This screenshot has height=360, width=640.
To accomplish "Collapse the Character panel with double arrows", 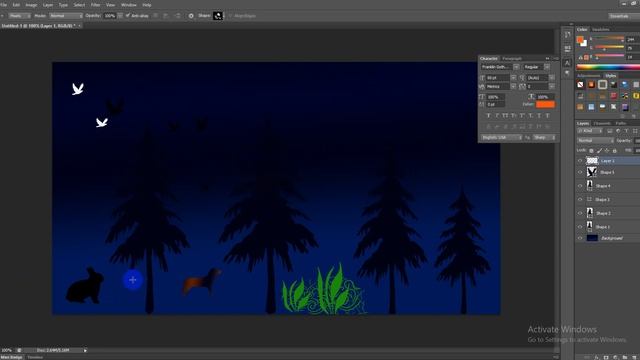I will click(547, 58).
